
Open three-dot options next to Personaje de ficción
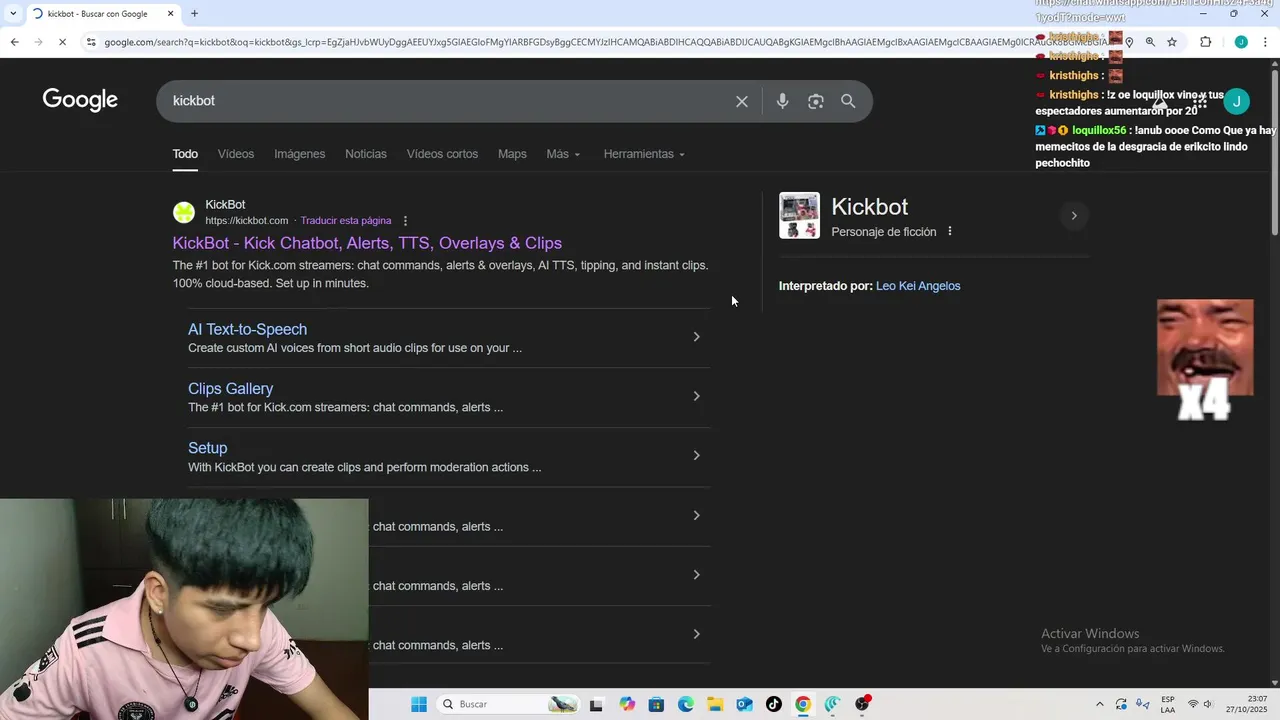(950, 232)
